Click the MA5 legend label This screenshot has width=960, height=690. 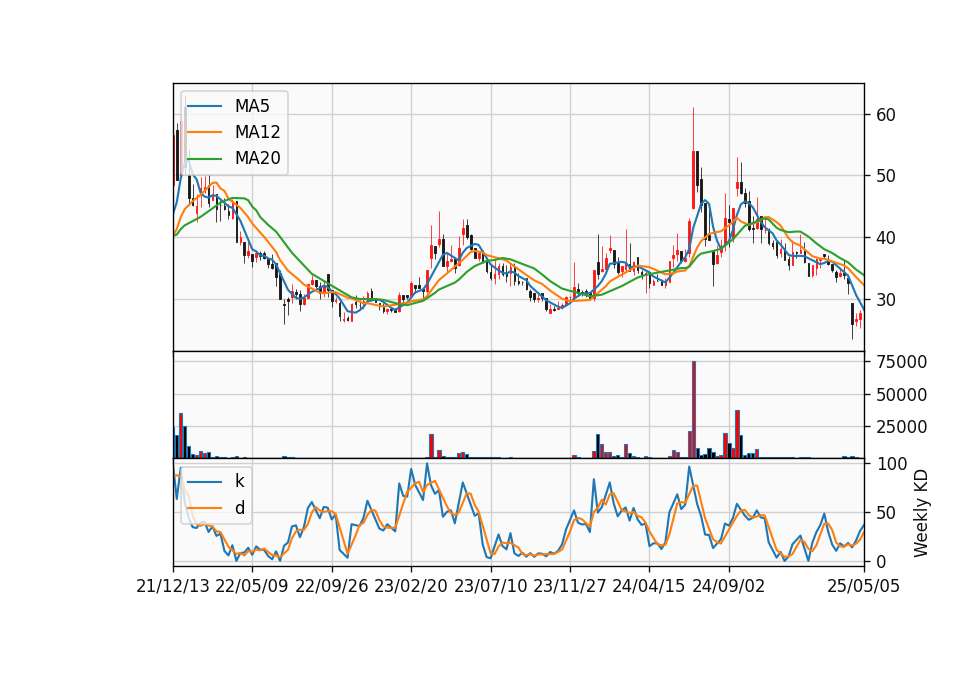click(x=252, y=106)
